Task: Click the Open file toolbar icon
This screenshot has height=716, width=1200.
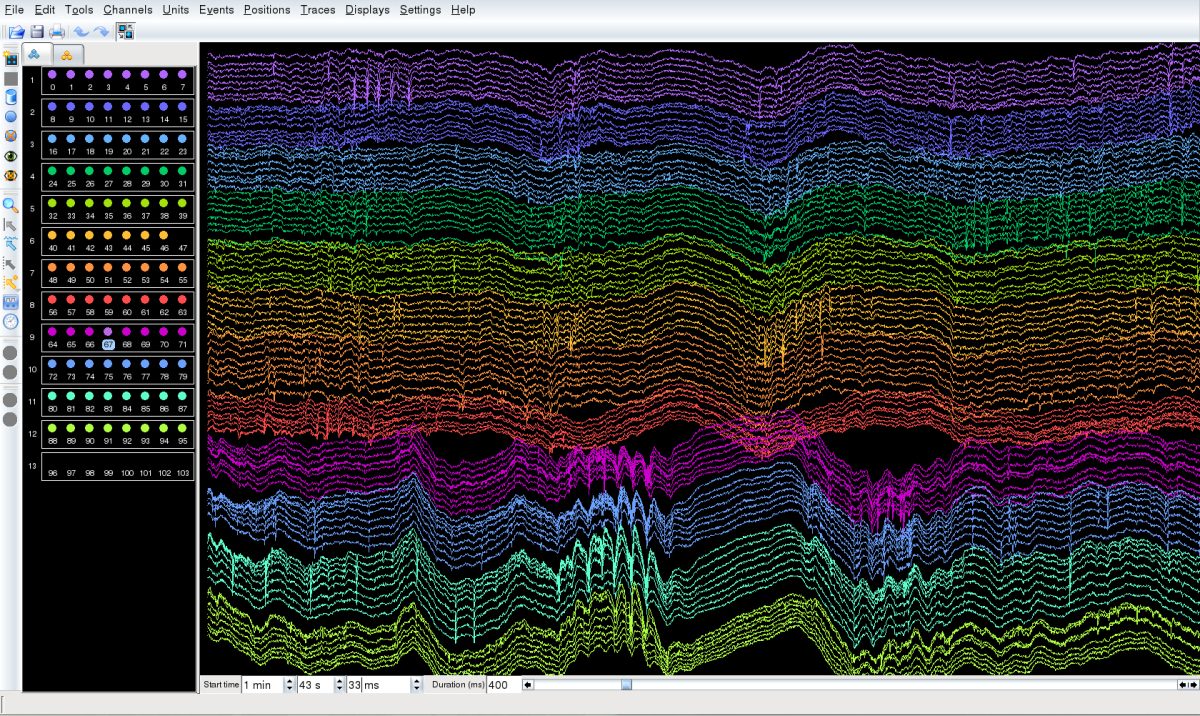Action: (x=16, y=32)
